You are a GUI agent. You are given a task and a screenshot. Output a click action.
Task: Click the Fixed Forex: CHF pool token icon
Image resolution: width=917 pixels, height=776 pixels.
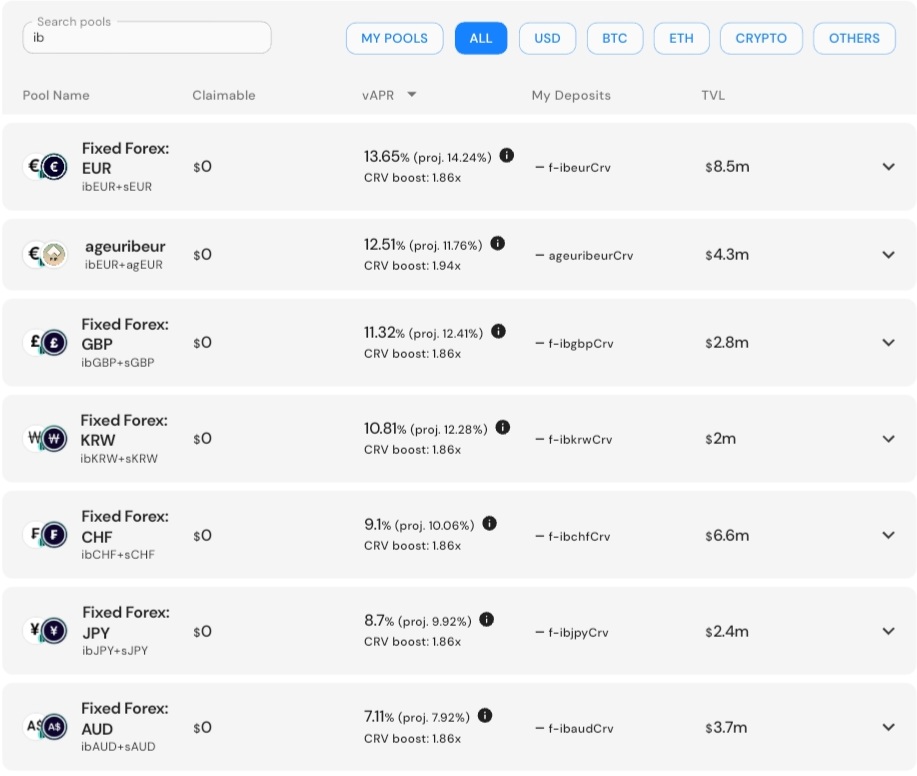pos(46,534)
